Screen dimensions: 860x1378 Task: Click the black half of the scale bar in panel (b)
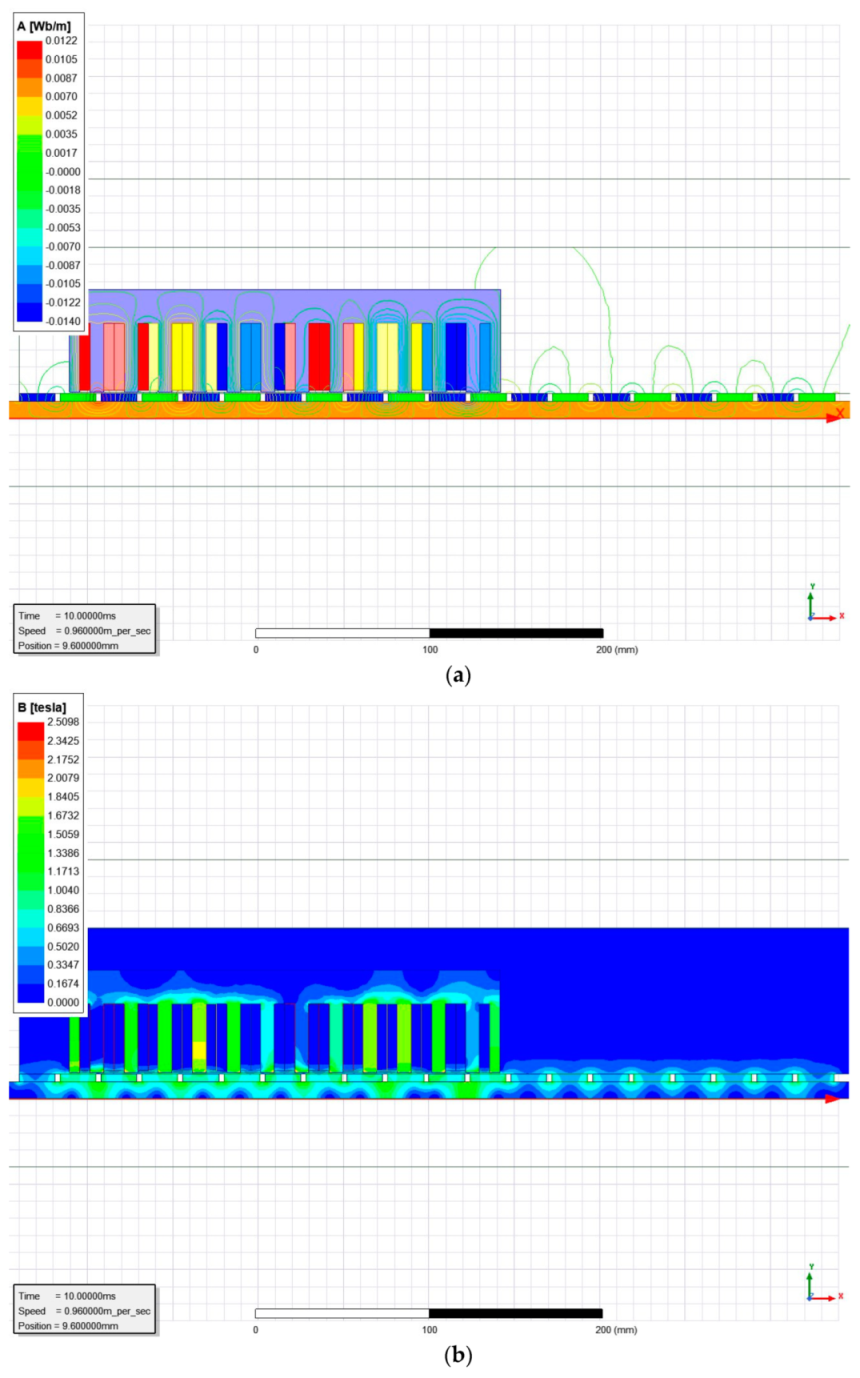[x=516, y=1313]
